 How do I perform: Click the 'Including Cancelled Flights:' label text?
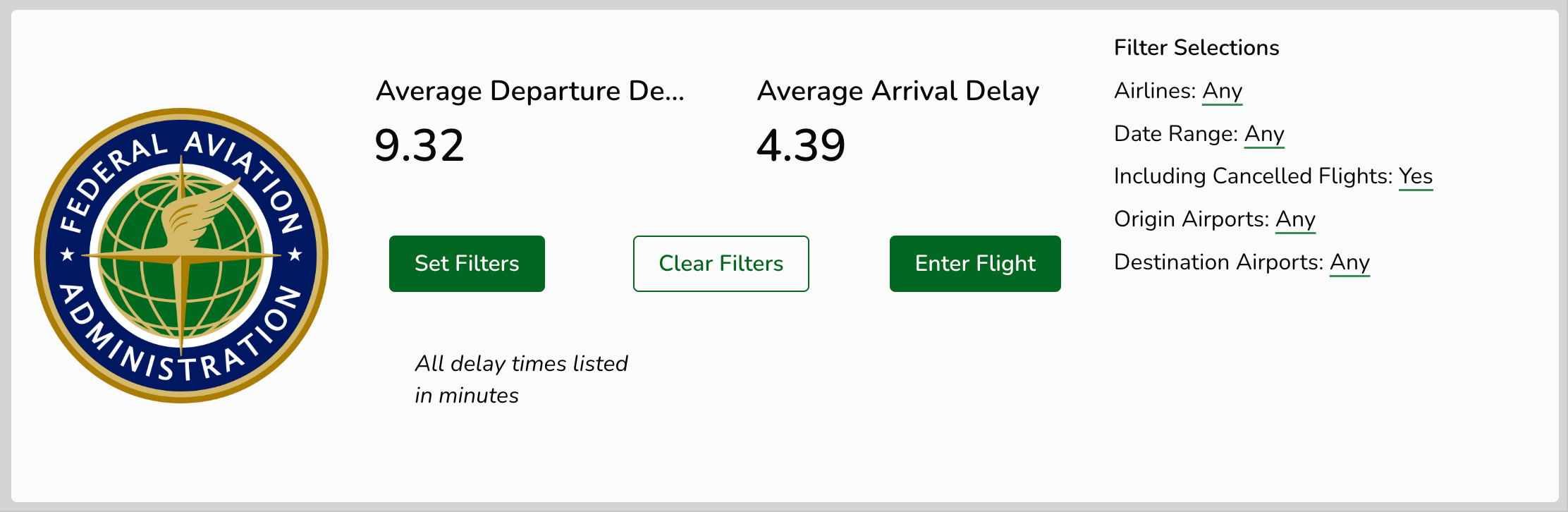point(1252,176)
